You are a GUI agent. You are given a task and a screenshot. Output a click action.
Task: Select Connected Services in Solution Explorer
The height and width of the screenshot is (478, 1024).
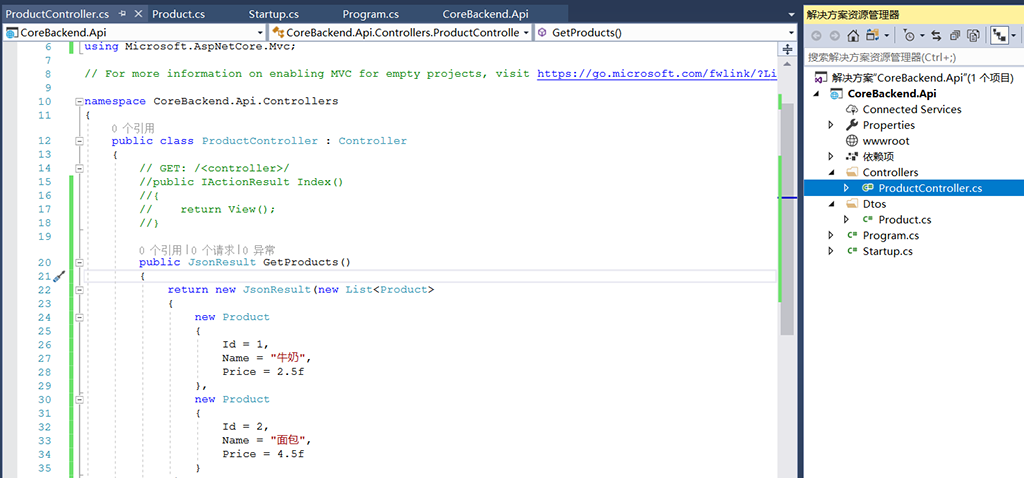(x=912, y=109)
